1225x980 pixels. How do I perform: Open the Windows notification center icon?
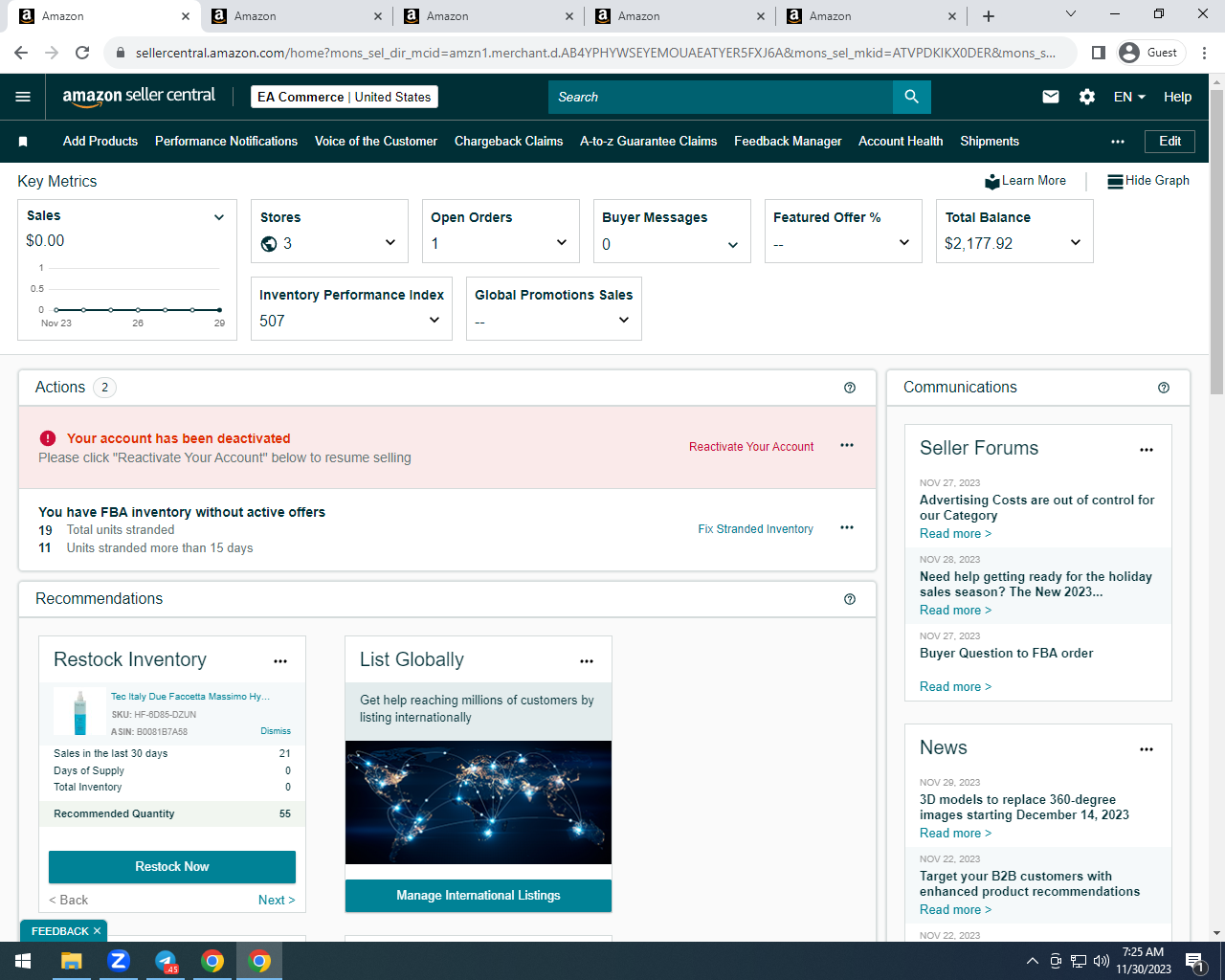coord(1194,961)
